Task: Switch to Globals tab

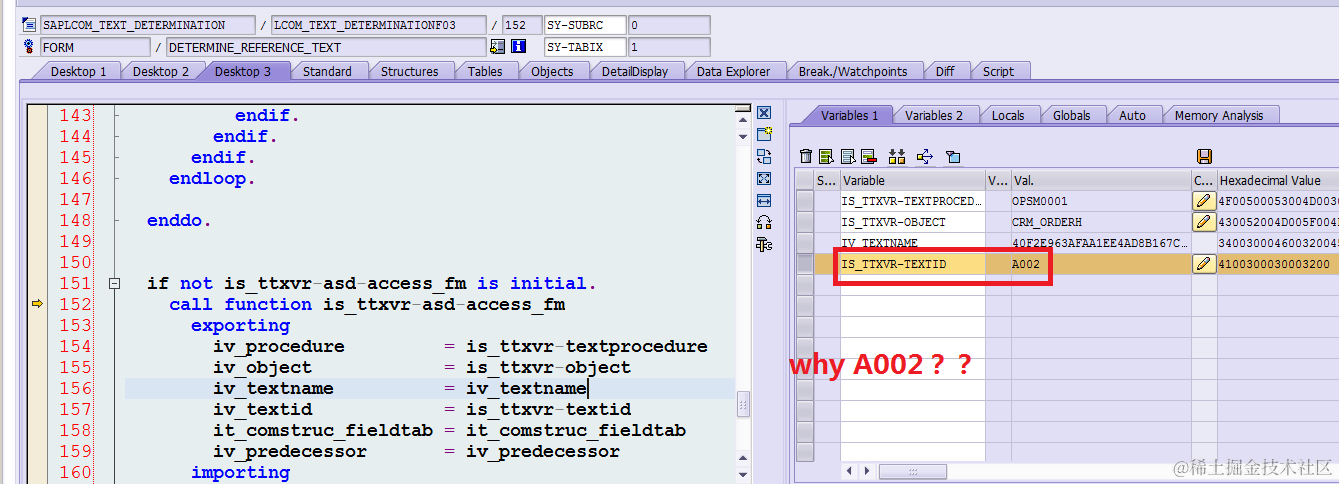Action: 1072,115
